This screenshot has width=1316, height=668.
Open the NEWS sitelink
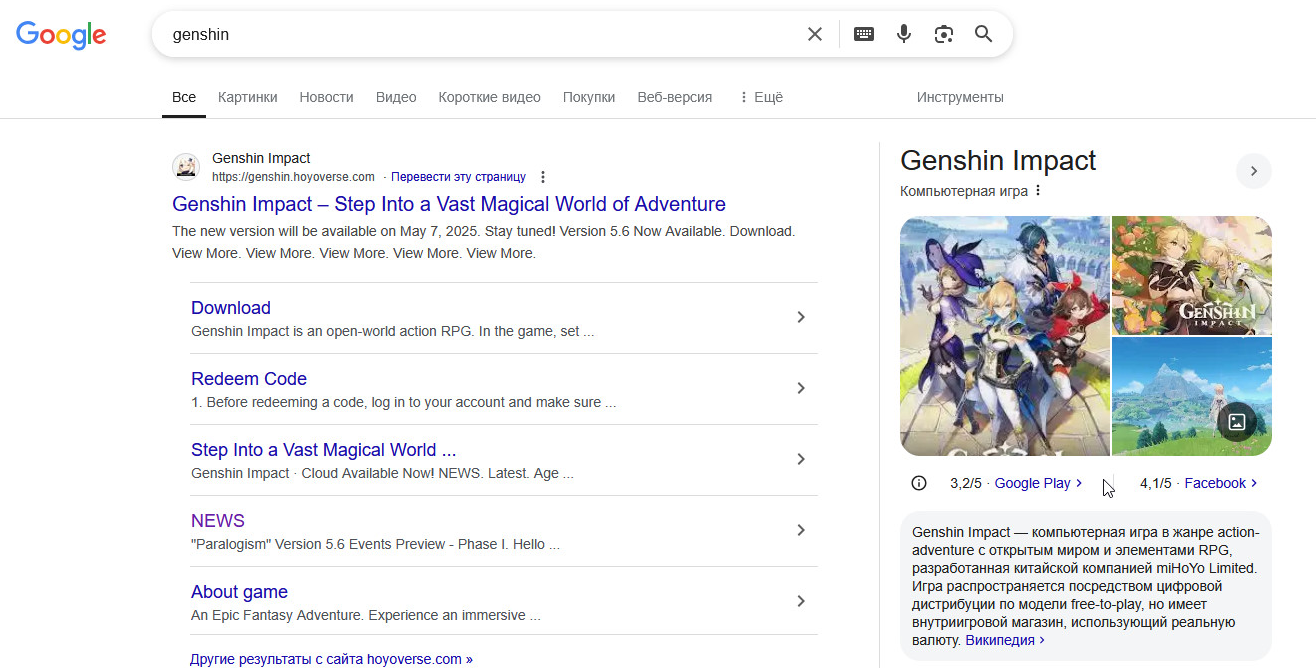pos(218,521)
